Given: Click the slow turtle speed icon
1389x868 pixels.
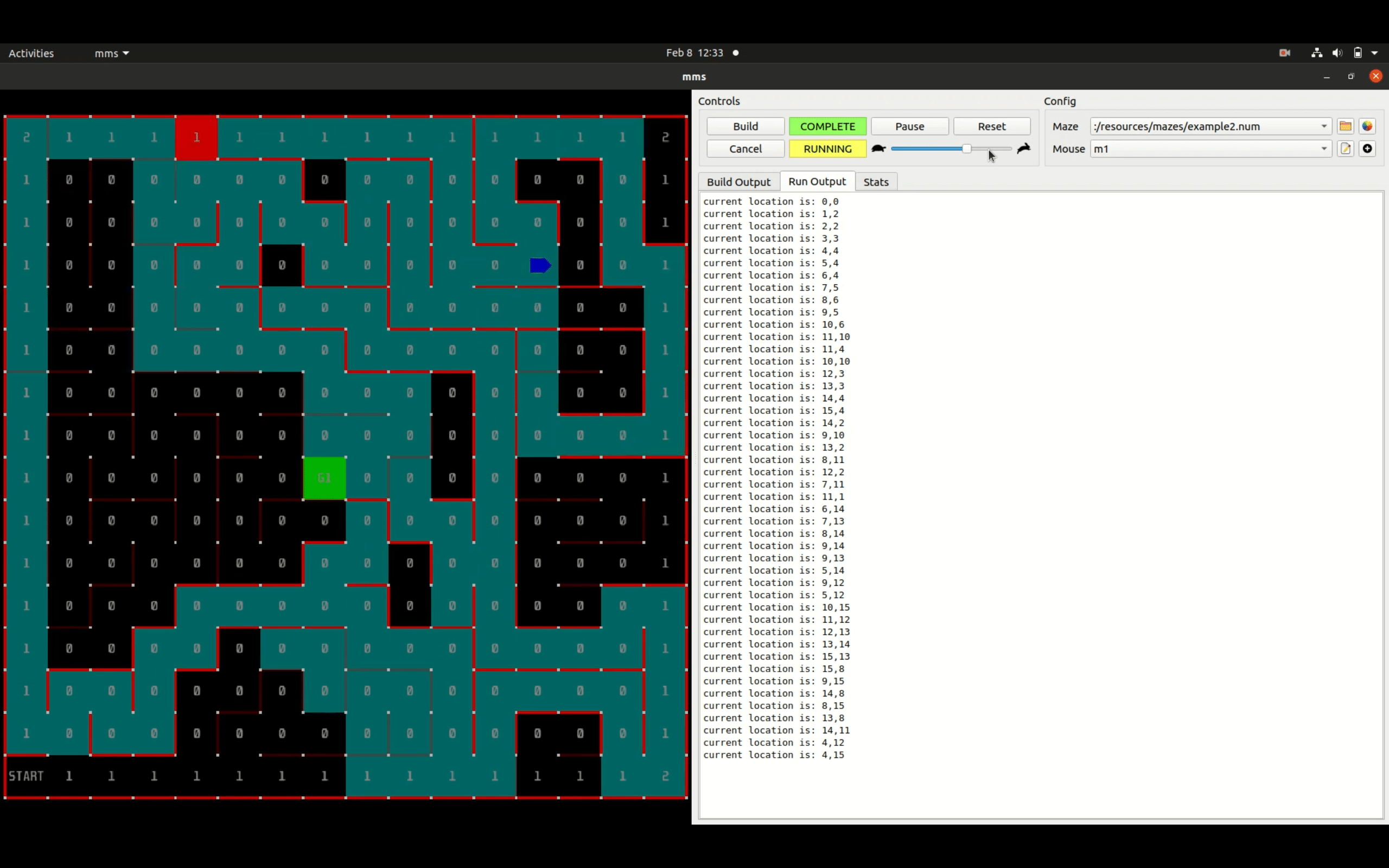Looking at the screenshot, I should [x=878, y=149].
